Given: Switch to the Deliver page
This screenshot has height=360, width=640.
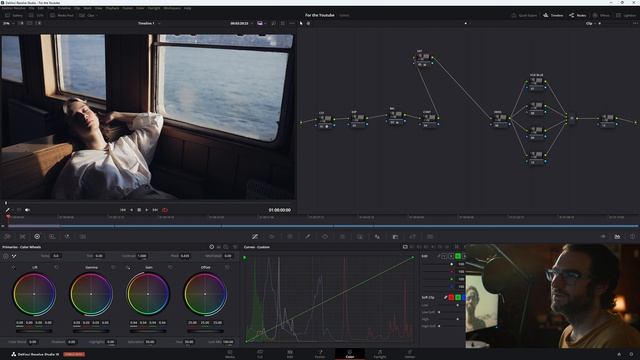Looking at the screenshot, I should click(x=410, y=354).
